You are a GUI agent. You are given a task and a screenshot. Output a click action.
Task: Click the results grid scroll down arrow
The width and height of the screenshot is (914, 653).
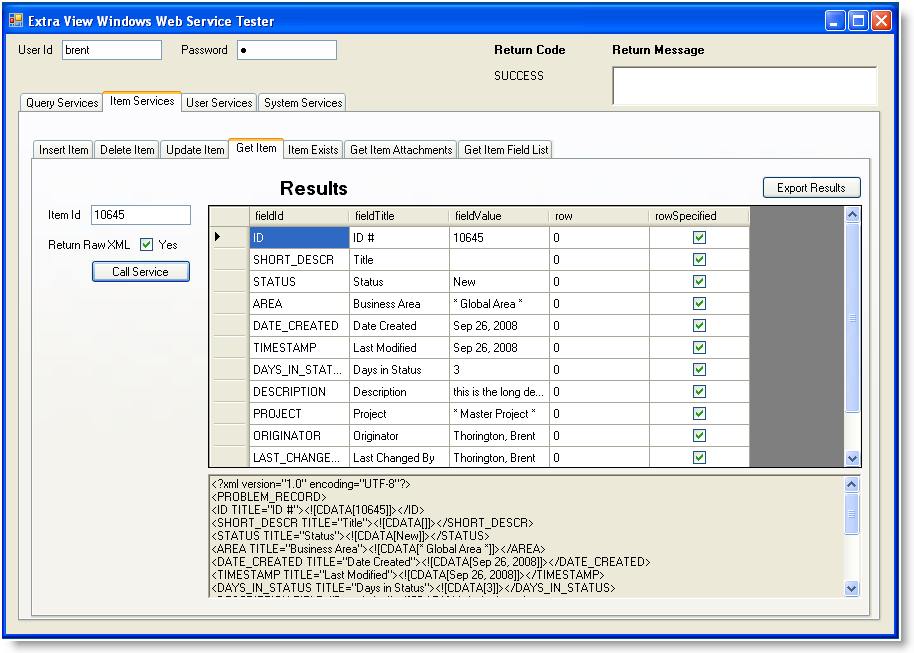pyautogui.click(x=852, y=458)
